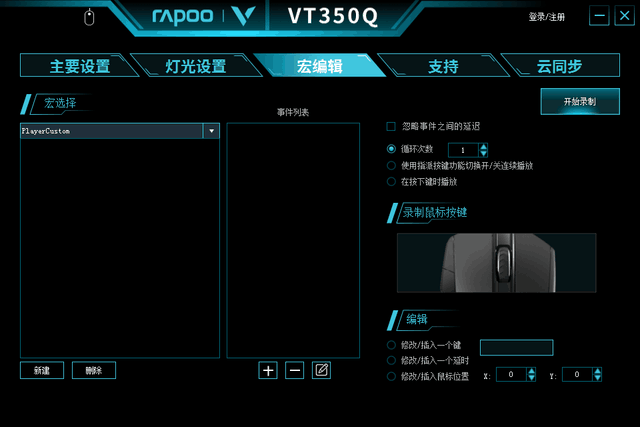Click the mouse device icon in header
The image size is (640, 427).
tap(89, 17)
